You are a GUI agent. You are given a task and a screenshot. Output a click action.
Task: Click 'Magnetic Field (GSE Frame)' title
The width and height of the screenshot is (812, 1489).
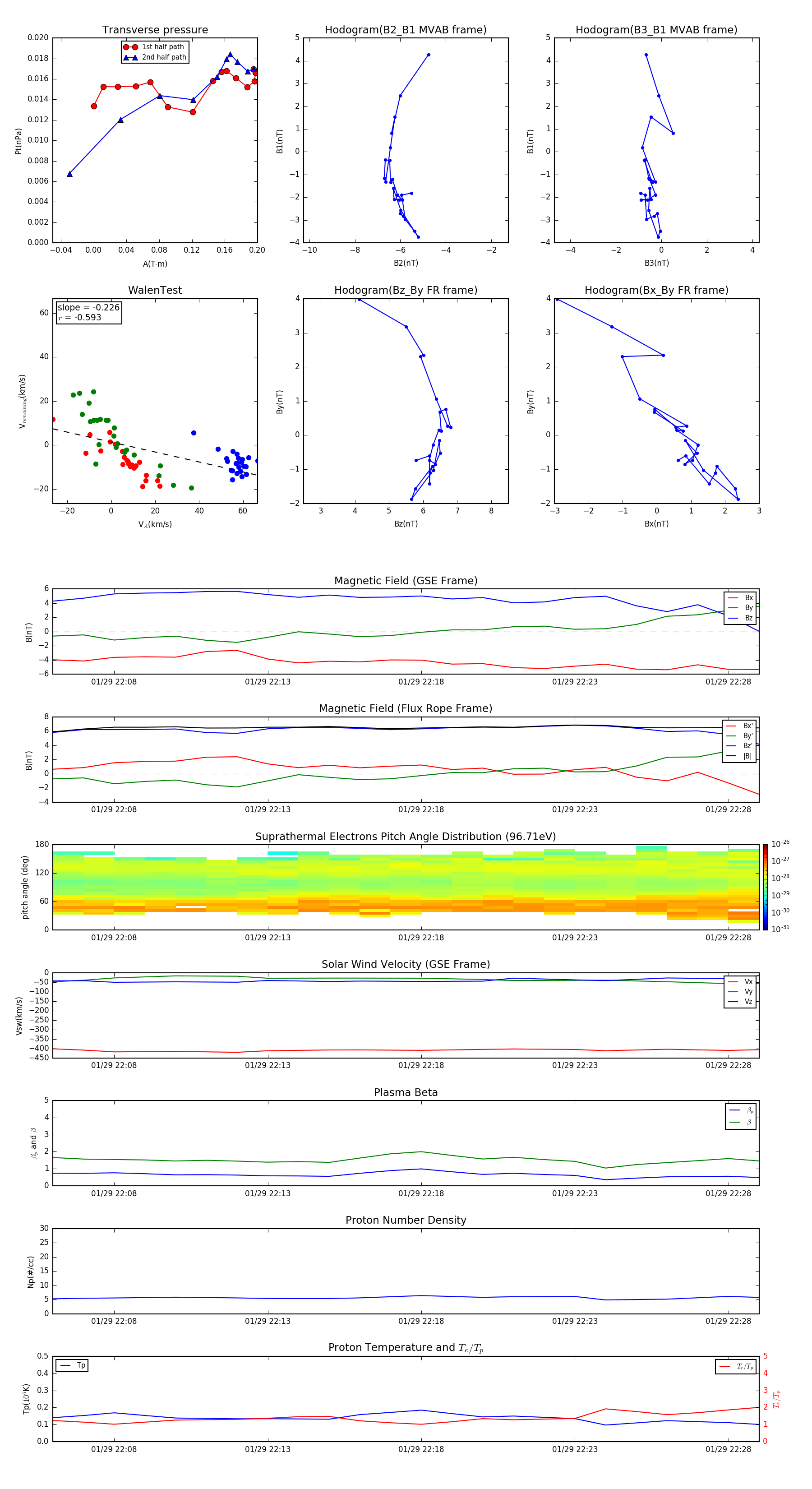[406, 581]
